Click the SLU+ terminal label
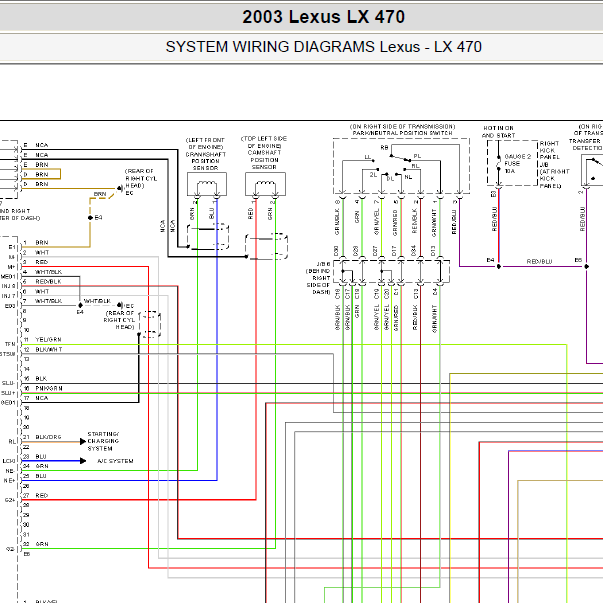Screen dimensions: 603x603 pyautogui.click(x=8, y=393)
